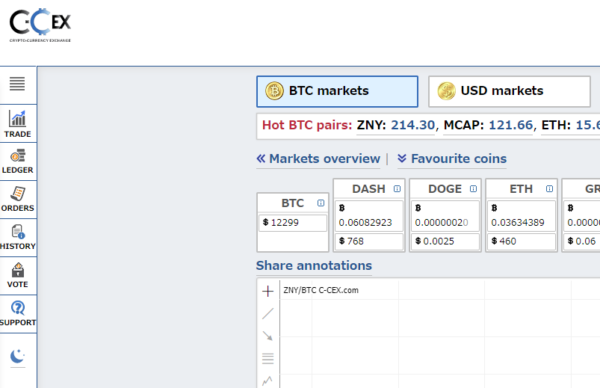Open the Orders section in the sidebar
Viewport: 600px width, 388px height.
click(x=18, y=200)
